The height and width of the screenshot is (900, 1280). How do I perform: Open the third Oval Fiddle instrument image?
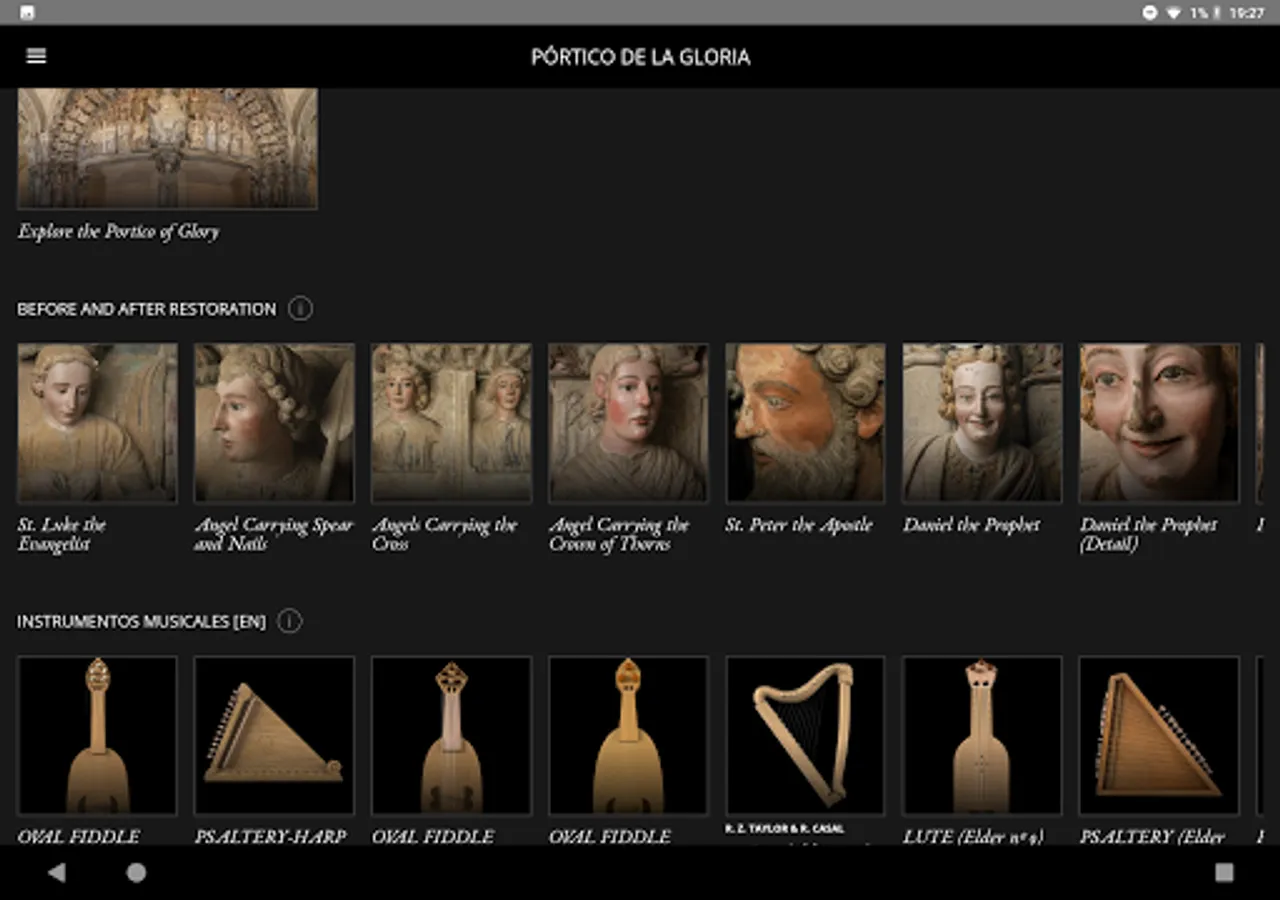(x=628, y=735)
